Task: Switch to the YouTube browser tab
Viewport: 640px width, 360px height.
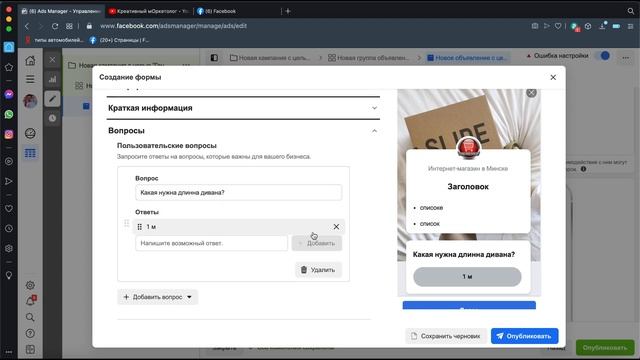Action: pos(149,11)
